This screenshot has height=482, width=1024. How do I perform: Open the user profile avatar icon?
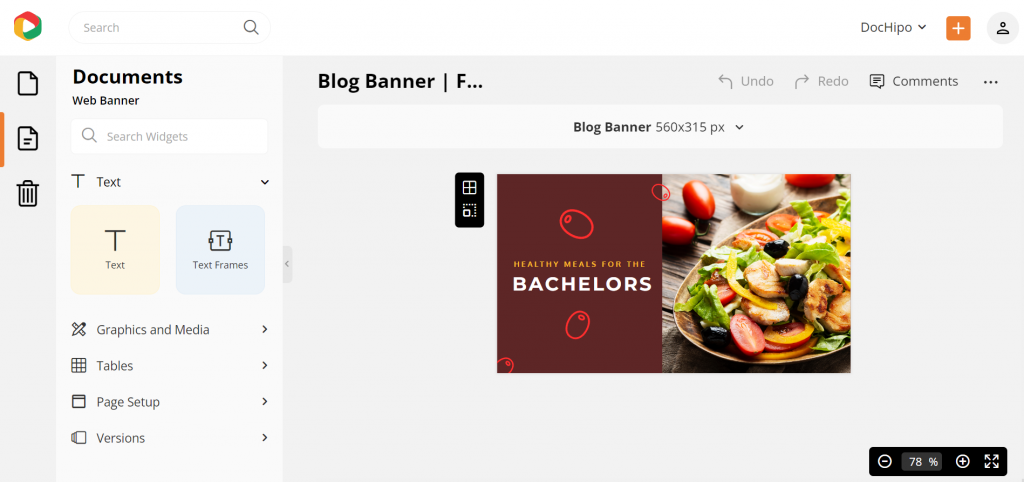1002,28
